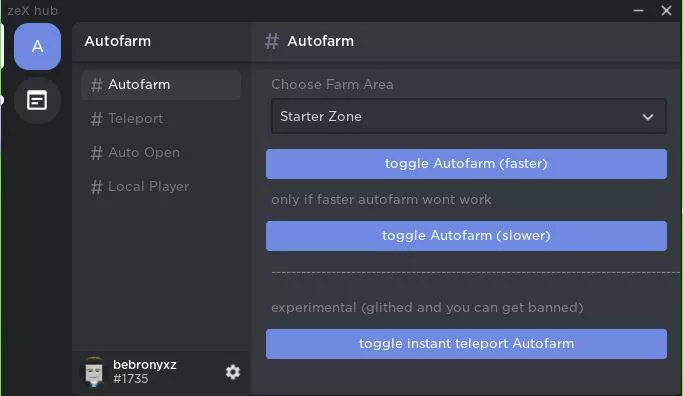
Task: Toggle Autofarm (faster) button
Action: pyautogui.click(x=466, y=164)
